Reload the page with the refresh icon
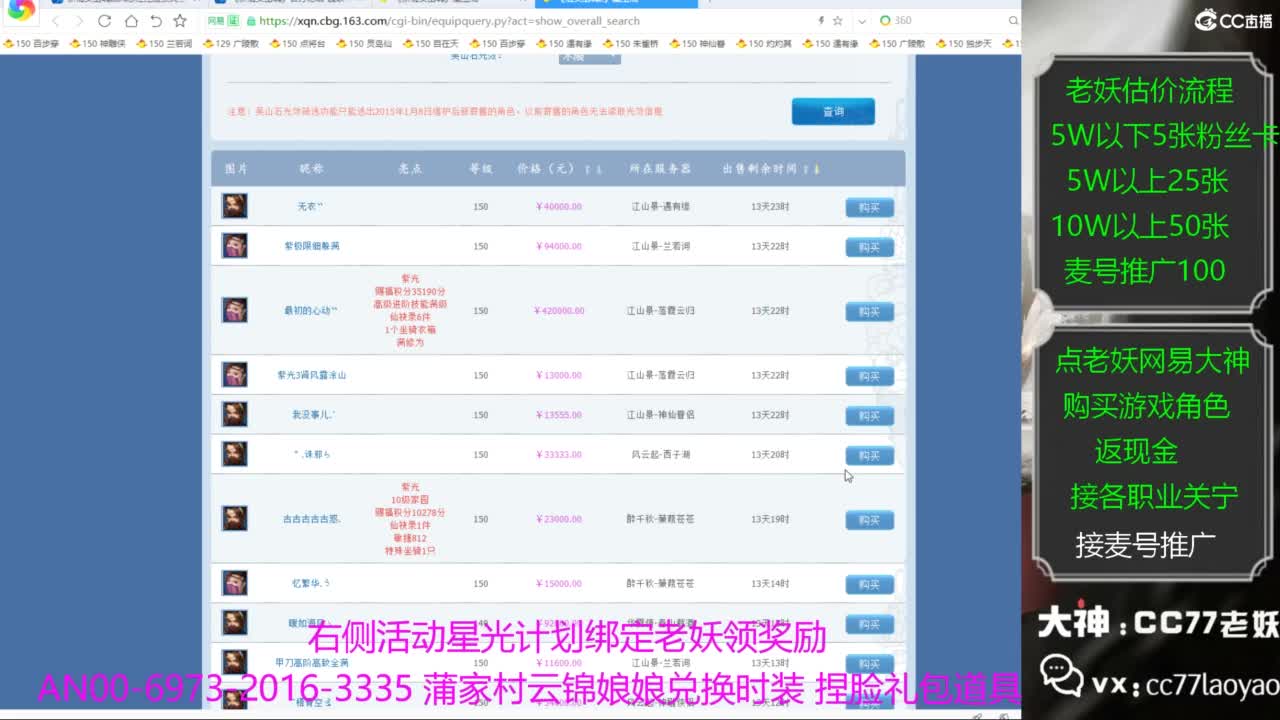 (104, 21)
